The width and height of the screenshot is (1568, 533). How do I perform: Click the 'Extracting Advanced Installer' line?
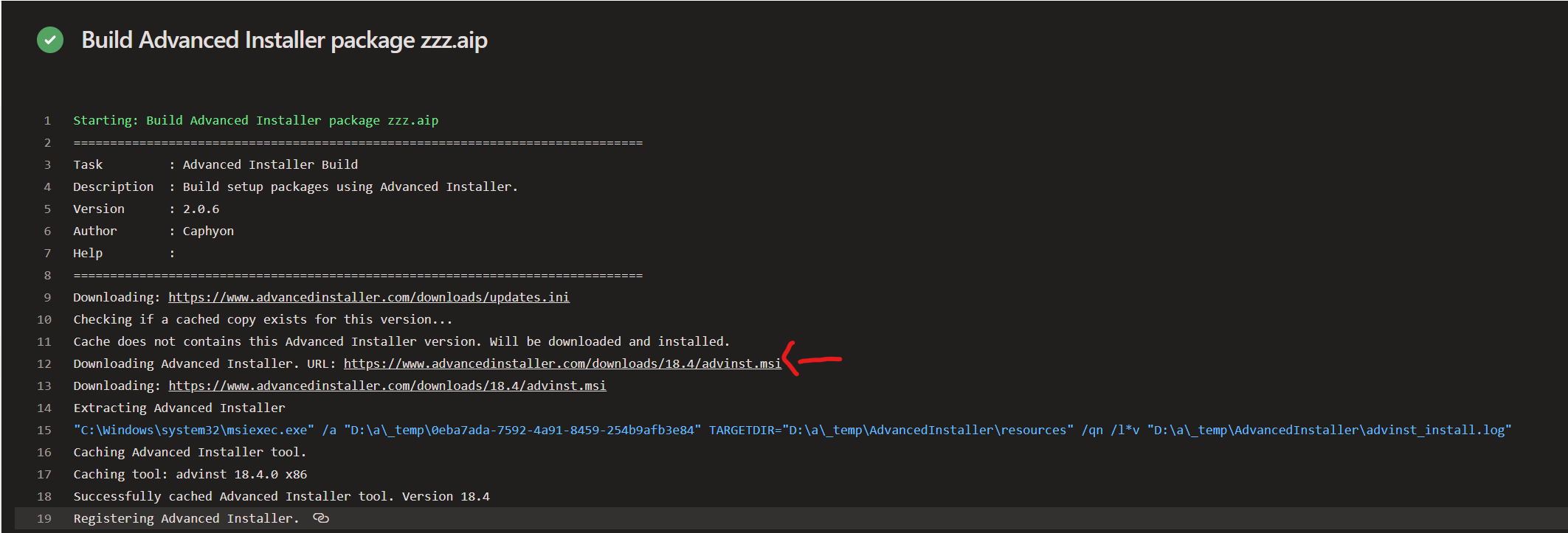tap(179, 408)
